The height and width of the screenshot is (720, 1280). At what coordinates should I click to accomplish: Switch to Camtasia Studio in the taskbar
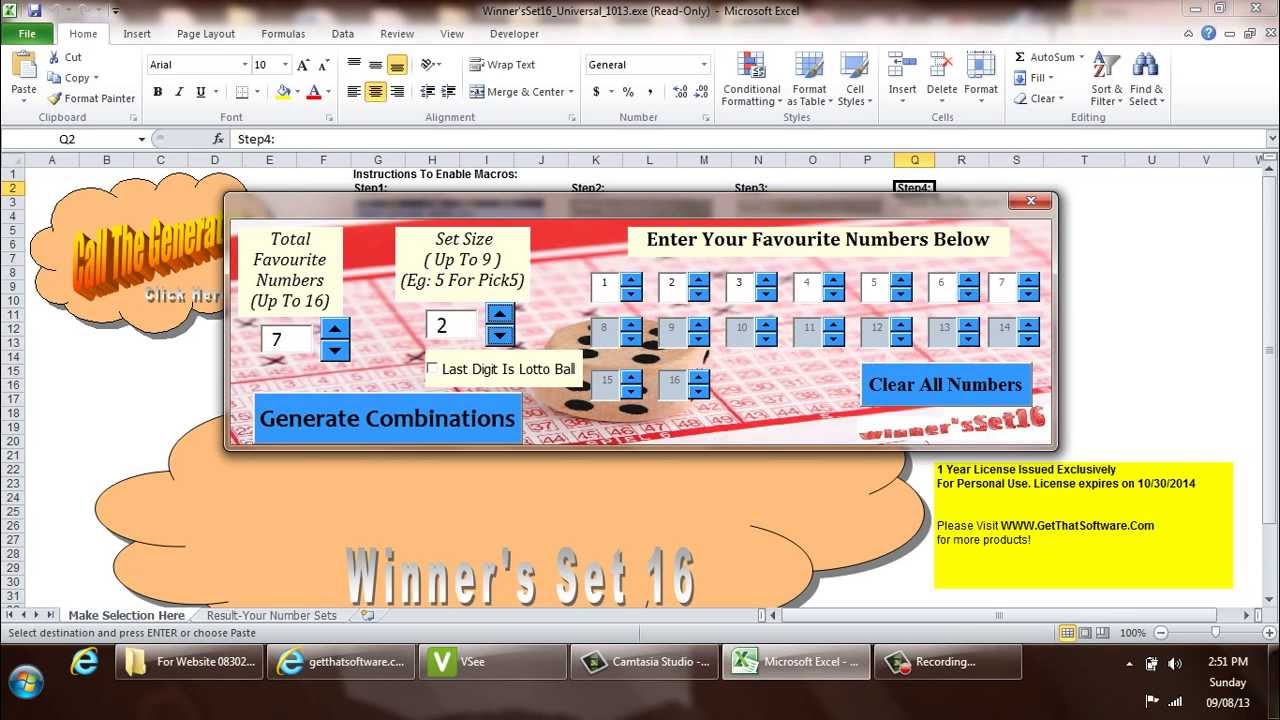tap(645, 662)
